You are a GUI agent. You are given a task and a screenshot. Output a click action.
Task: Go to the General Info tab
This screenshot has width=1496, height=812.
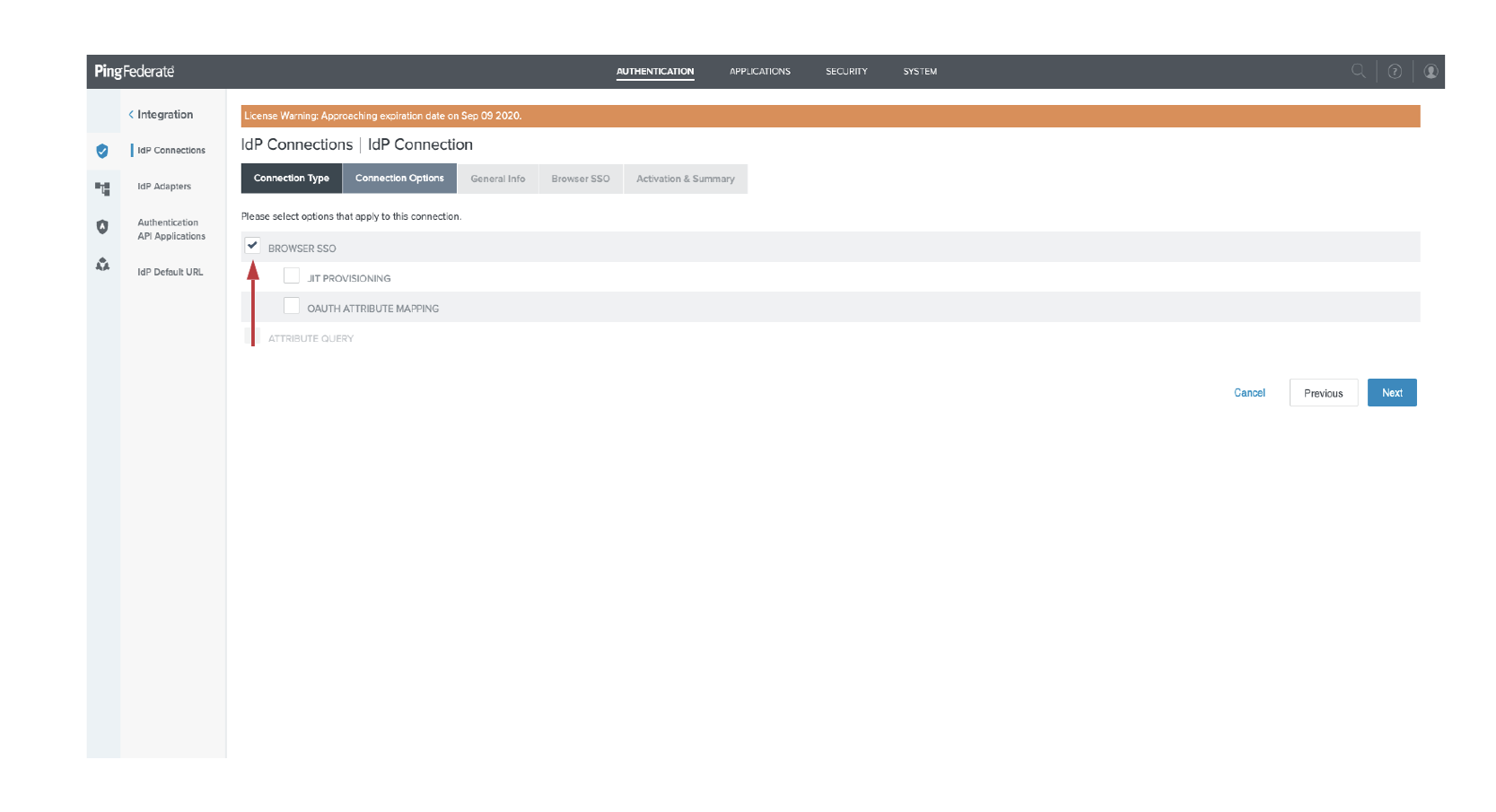pyautogui.click(x=498, y=179)
